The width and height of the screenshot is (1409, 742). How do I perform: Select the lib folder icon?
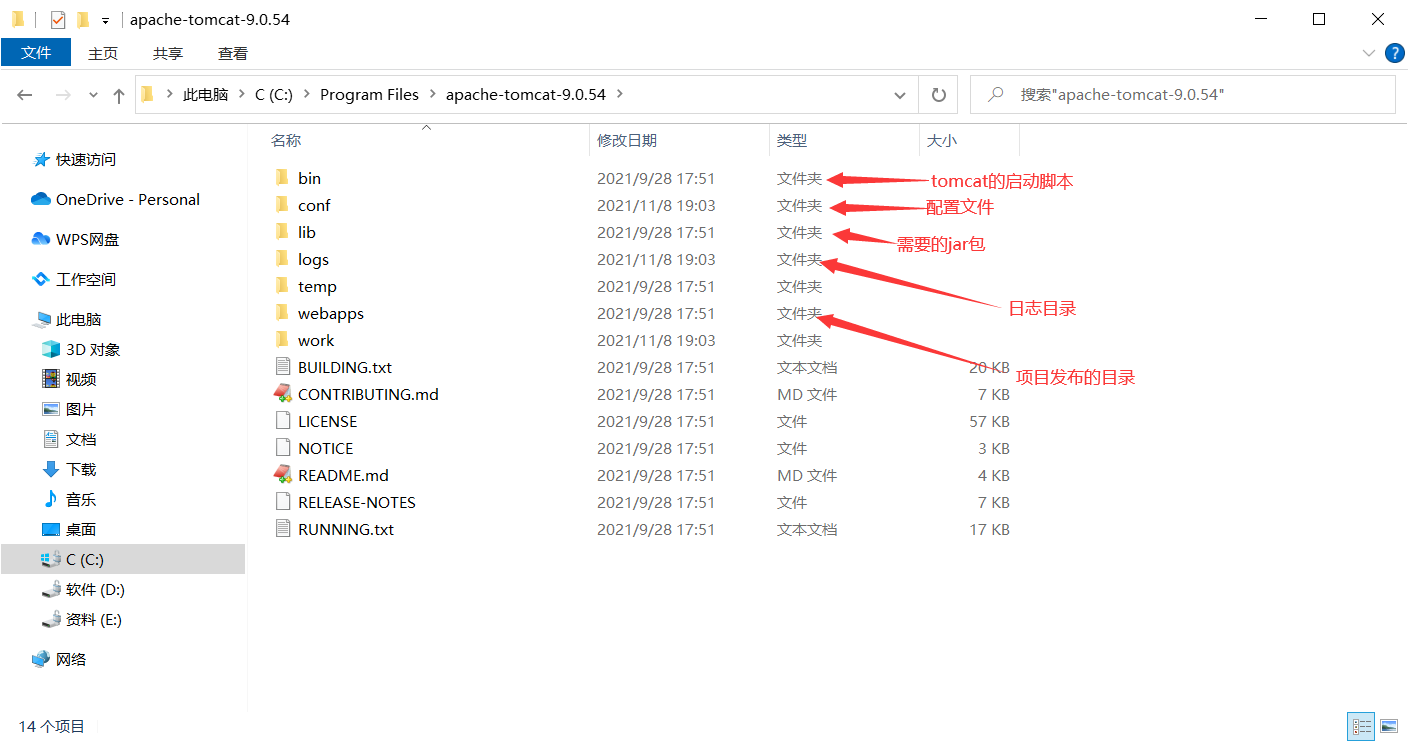[x=281, y=232]
